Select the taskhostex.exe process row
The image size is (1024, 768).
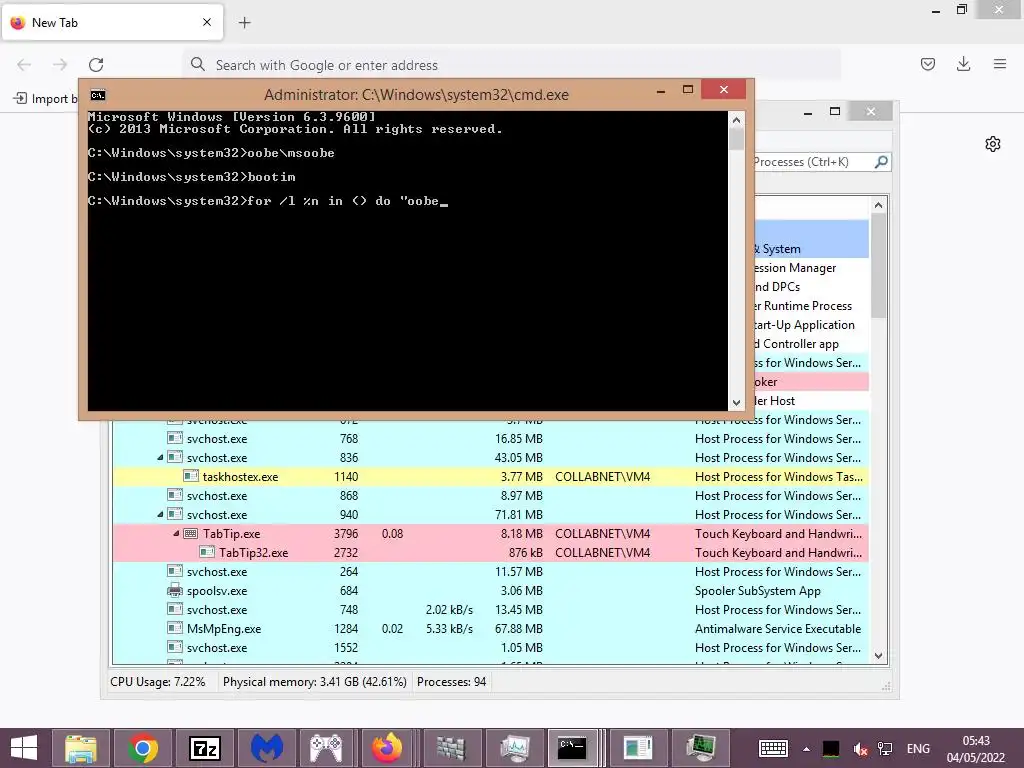[x=491, y=477]
